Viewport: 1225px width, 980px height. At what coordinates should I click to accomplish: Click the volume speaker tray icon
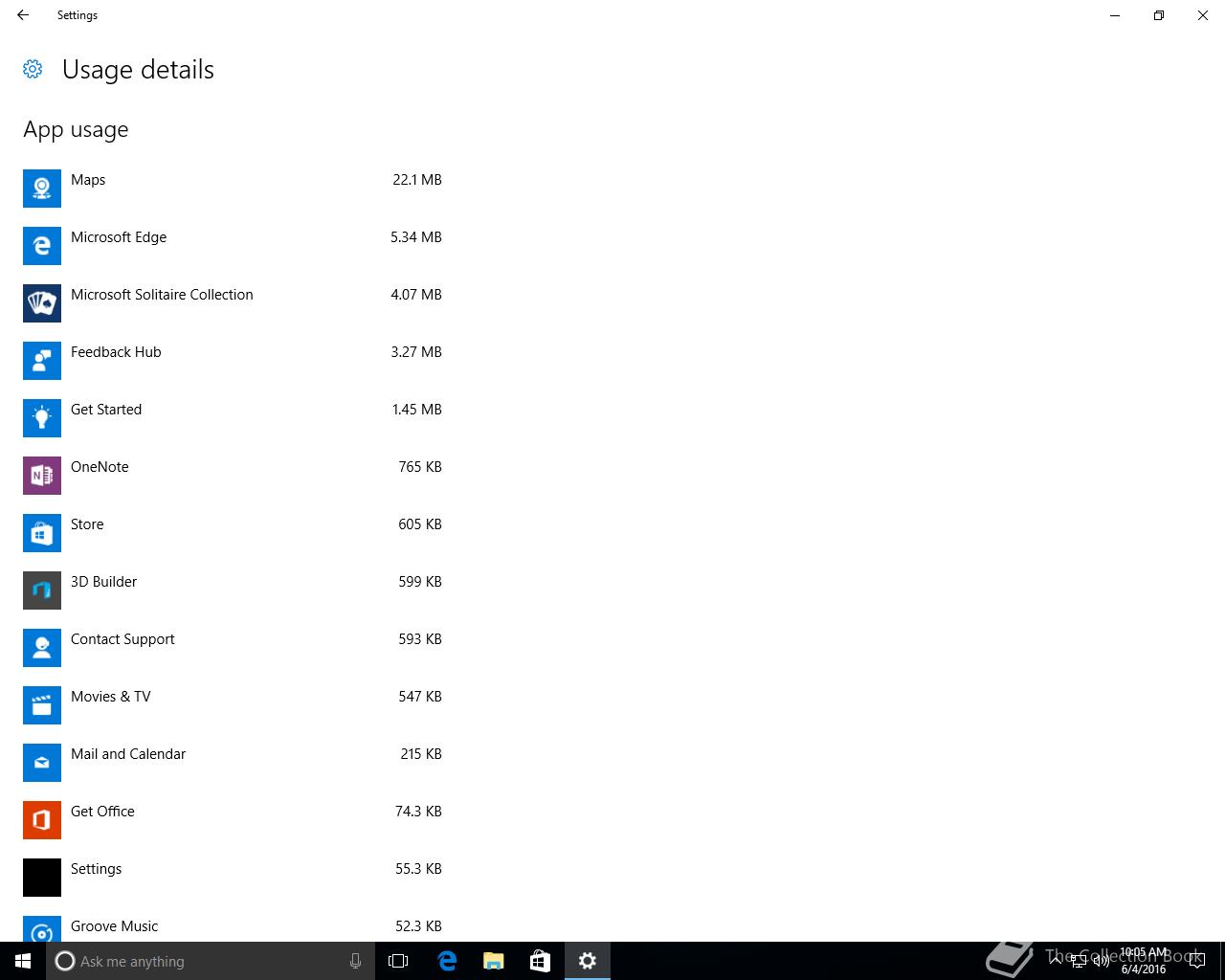click(x=1102, y=961)
